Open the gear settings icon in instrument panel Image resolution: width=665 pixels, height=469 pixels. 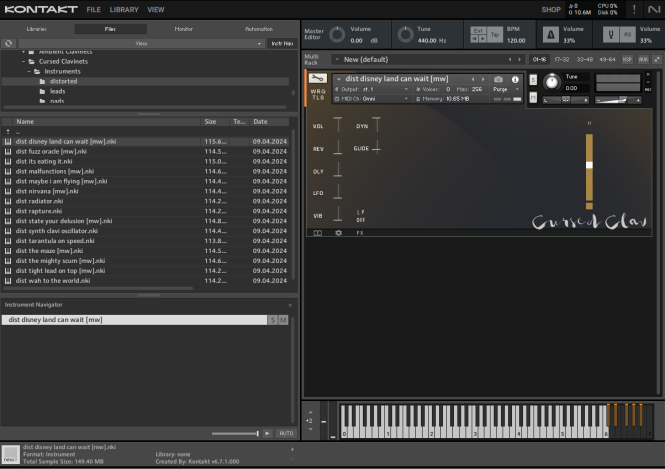(338, 232)
